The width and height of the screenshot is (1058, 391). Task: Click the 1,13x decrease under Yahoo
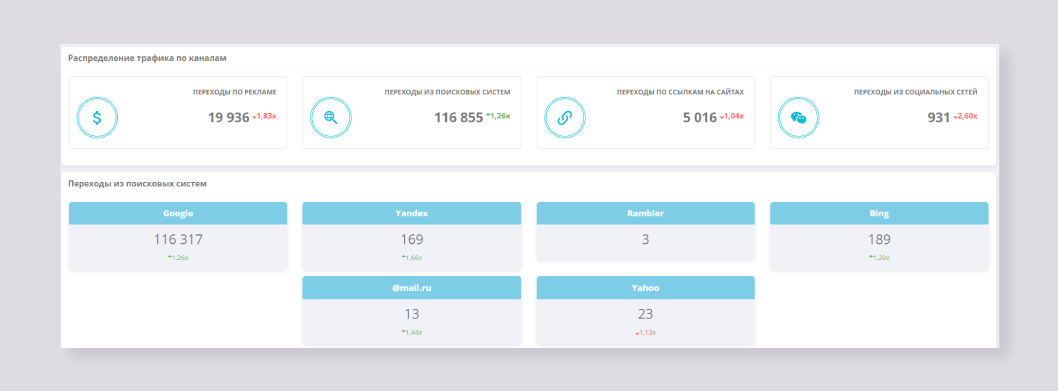[x=646, y=332]
